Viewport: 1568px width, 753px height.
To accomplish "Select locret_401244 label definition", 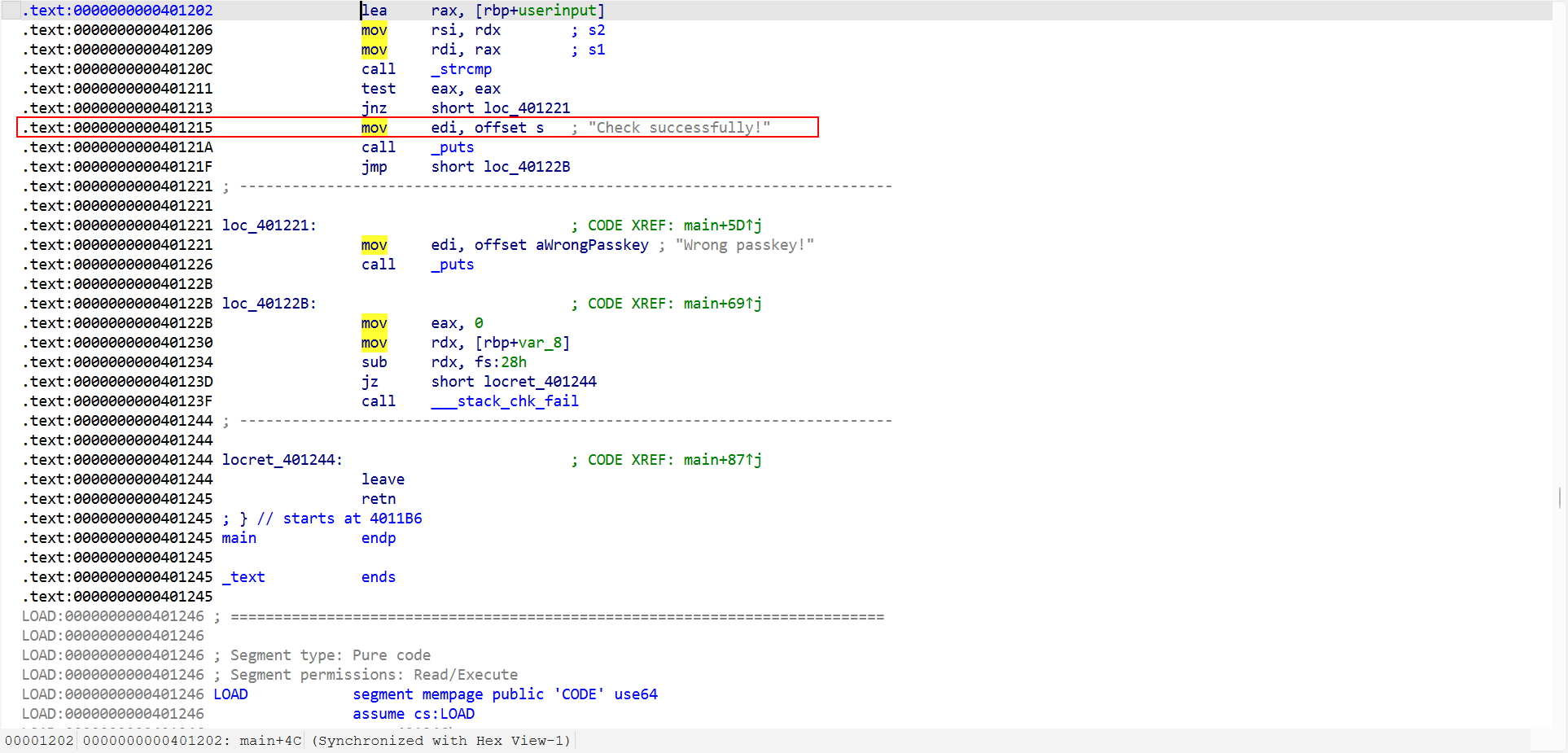I will (x=282, y=460).
